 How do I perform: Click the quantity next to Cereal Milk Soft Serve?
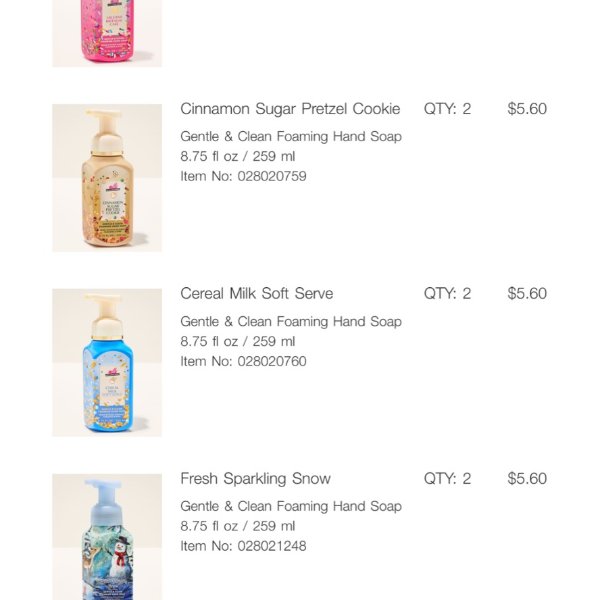(x=447, y=294)
